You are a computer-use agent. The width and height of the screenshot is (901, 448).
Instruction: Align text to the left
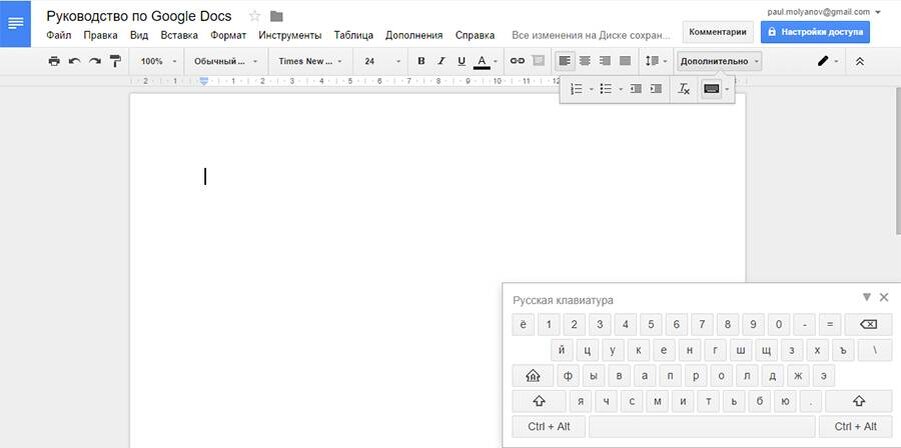pos(565,61)
